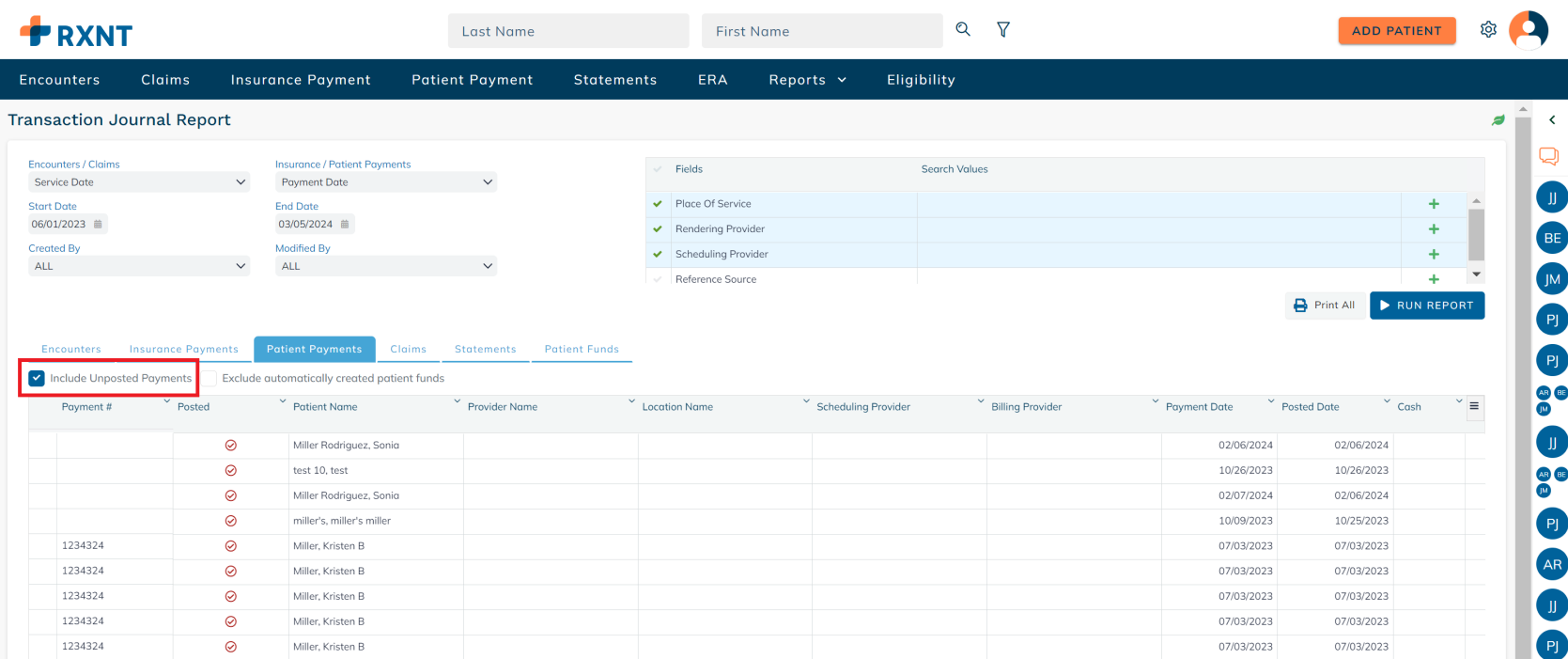Sort by Payment Date column header
Image resolution: width=1568 pixels, height=659 pixels.
pos(1199,407)
